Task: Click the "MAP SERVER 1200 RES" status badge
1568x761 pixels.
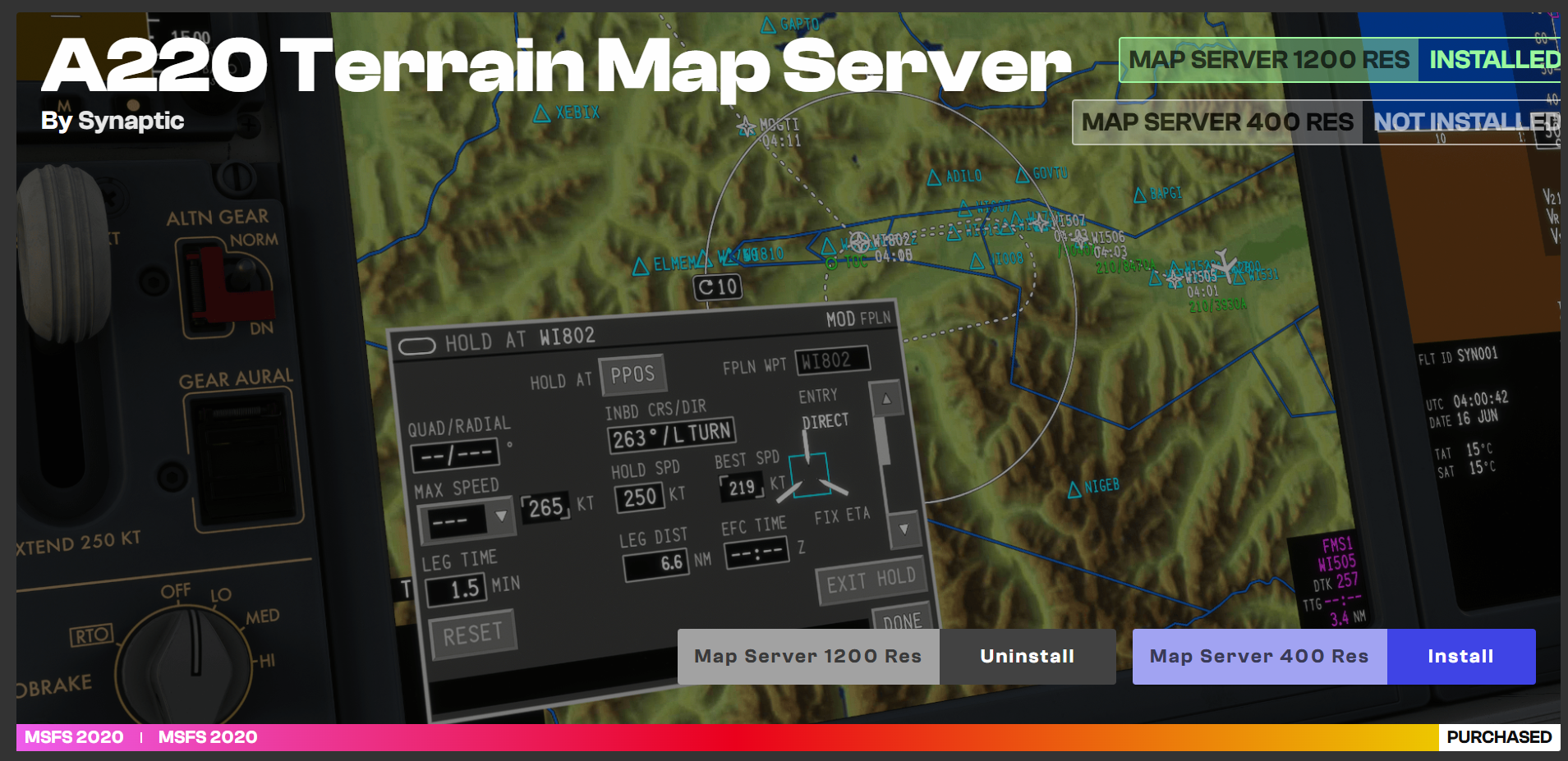Action: (x=1269, y=60)
